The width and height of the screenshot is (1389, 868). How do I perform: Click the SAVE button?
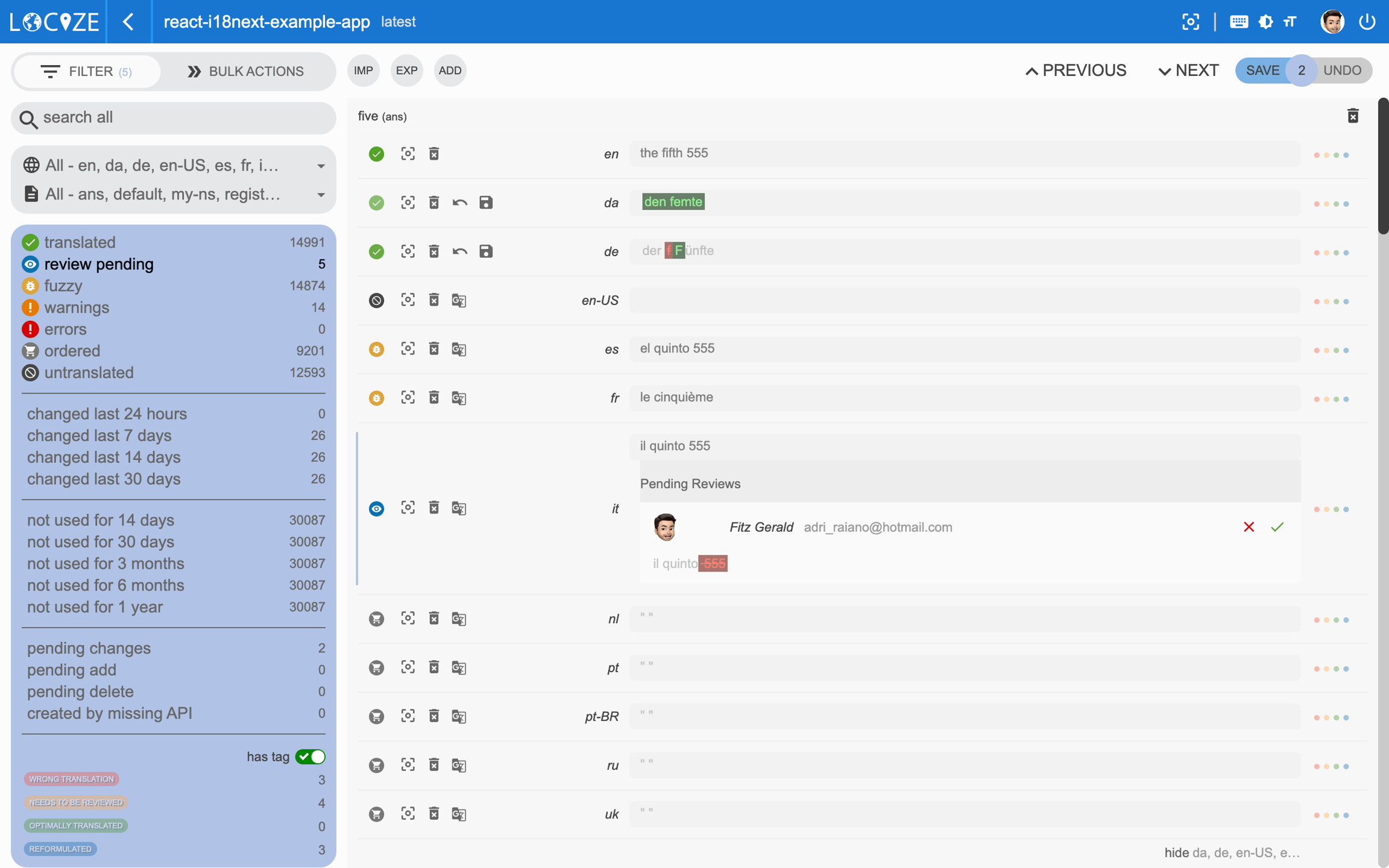[1262, 71]
